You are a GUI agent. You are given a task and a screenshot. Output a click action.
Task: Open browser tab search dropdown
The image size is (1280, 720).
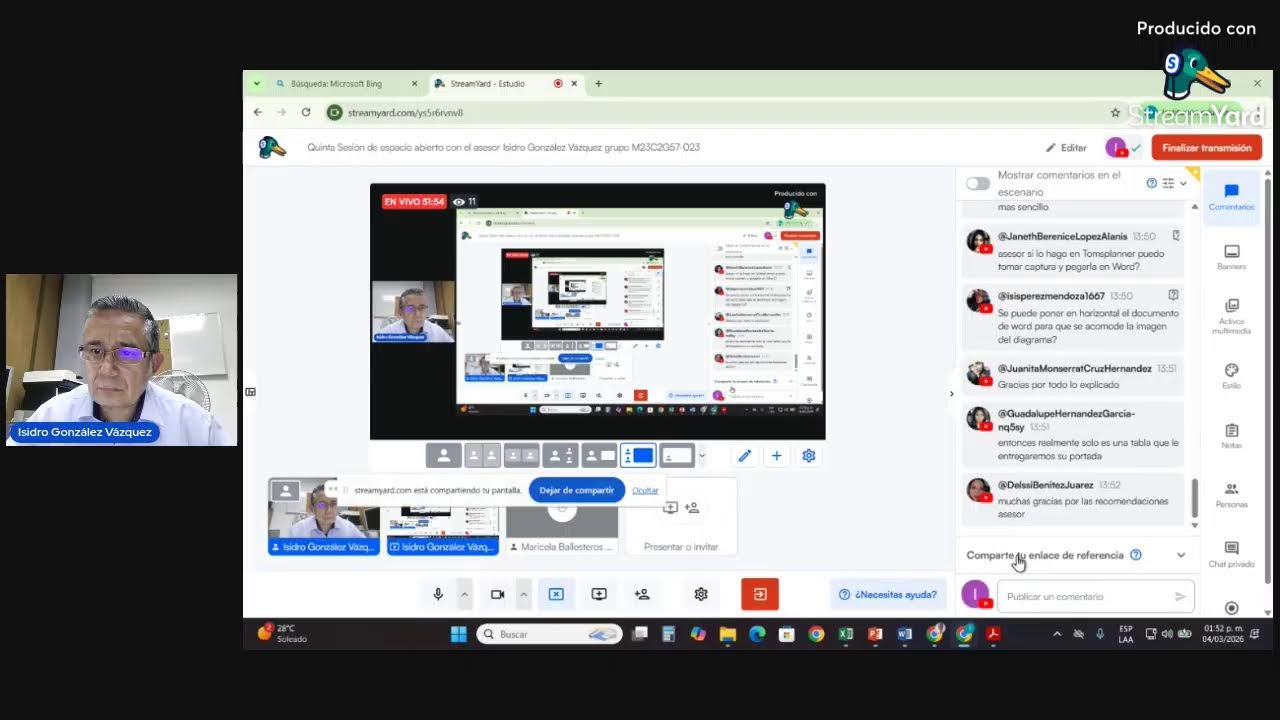[x=257, y=83]
